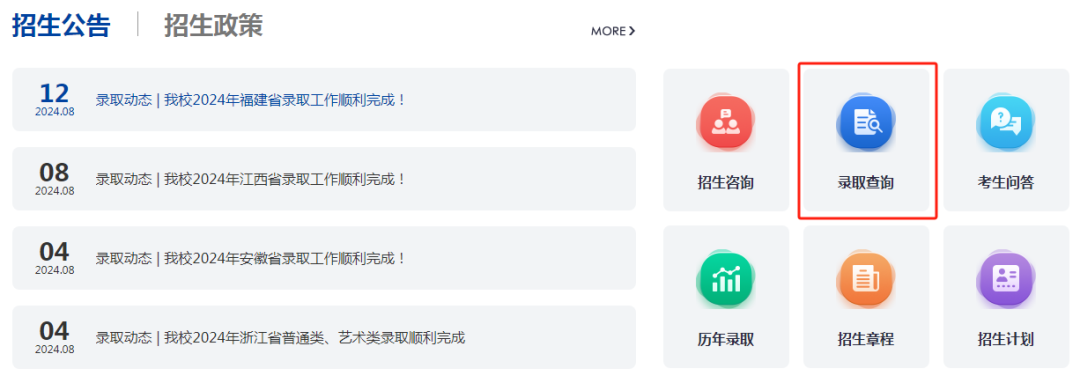
Task: Click the 招生咨询 label text
Action: (725, 183)
